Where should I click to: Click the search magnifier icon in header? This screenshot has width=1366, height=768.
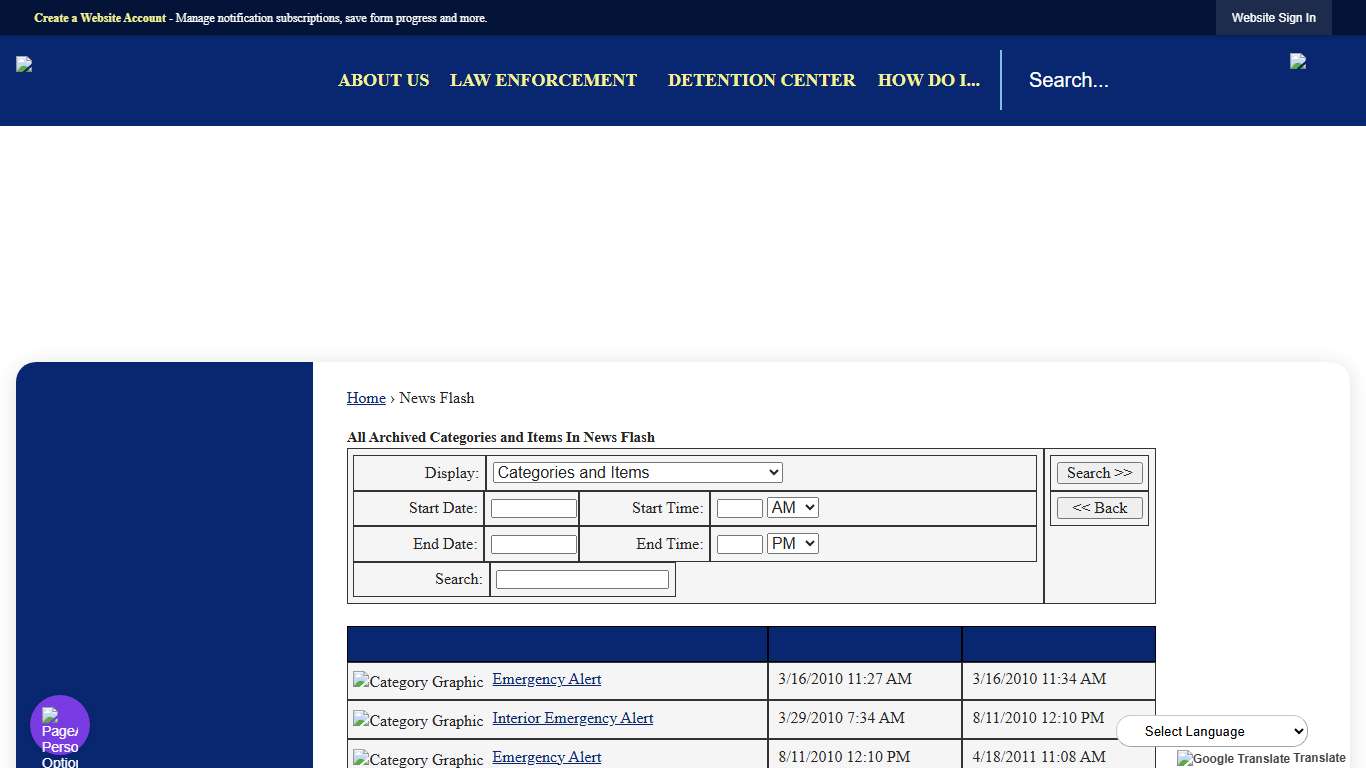tap(1298, 62)
